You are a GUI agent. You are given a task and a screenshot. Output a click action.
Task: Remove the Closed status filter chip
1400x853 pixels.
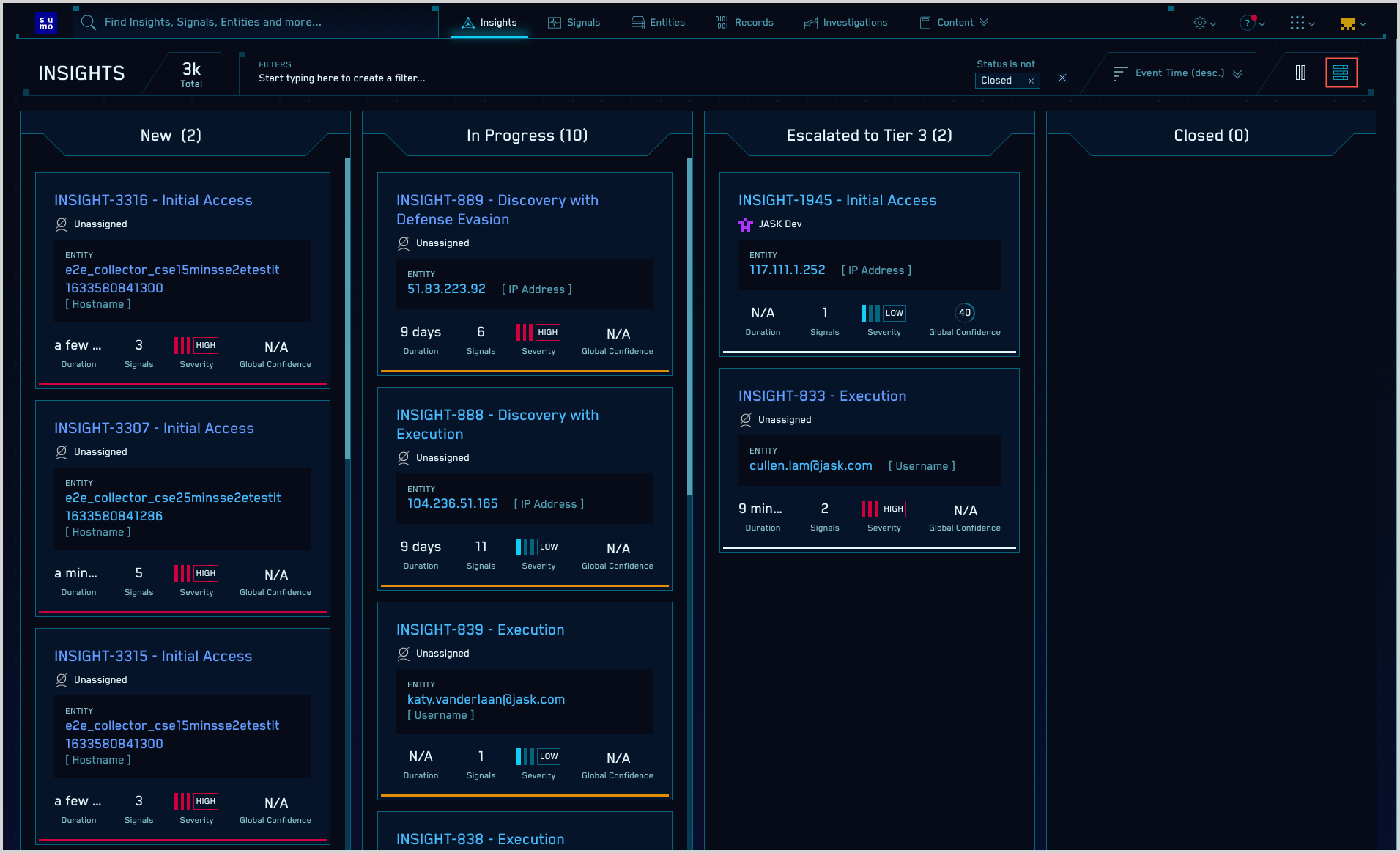point(1031,81)
